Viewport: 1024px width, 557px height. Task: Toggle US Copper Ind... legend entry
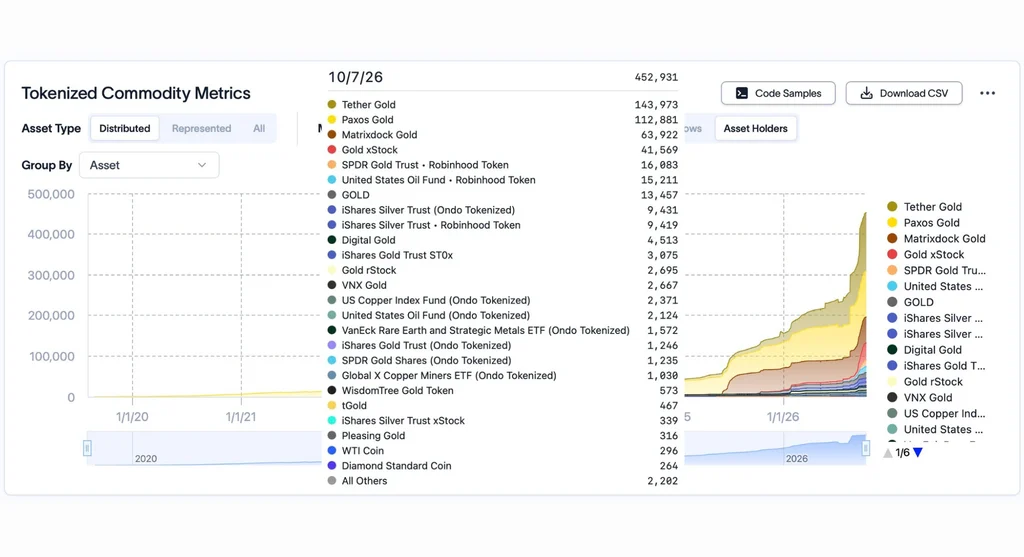pyautogui.click(x=936, y=413)
